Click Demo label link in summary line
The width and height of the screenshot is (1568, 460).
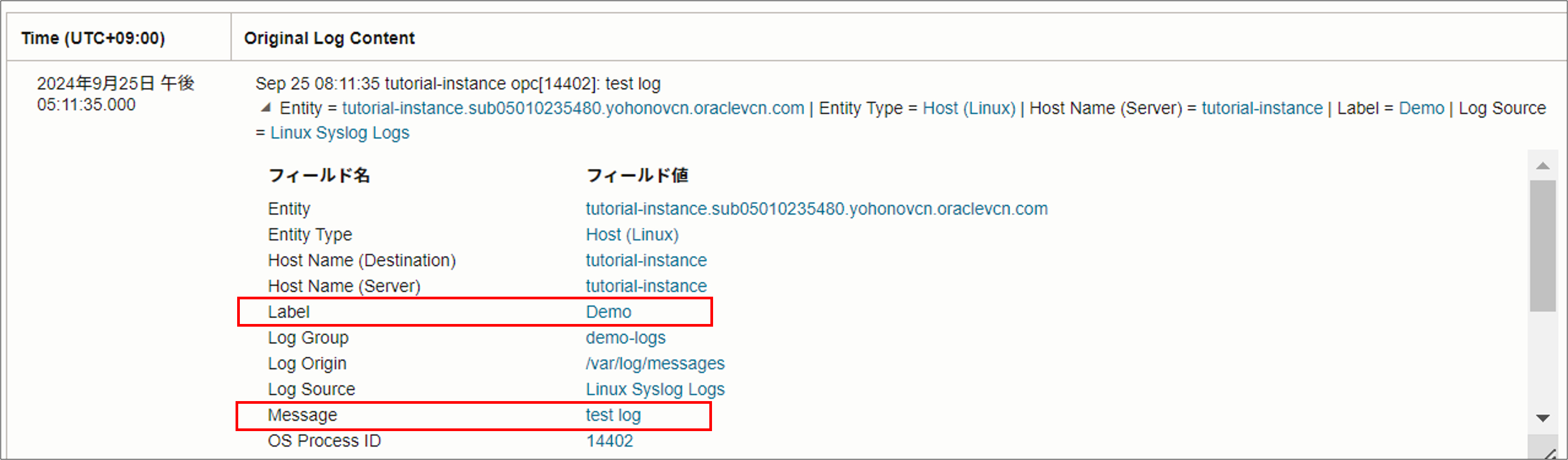pyautogui.click(x=1421, y=109)
